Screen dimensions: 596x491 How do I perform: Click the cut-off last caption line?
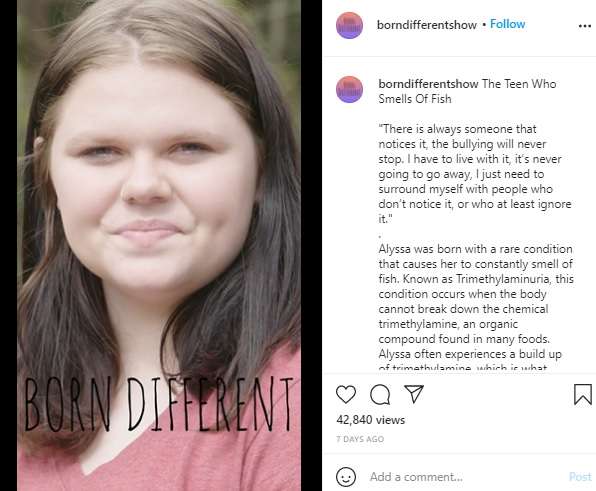pos(463,367)
